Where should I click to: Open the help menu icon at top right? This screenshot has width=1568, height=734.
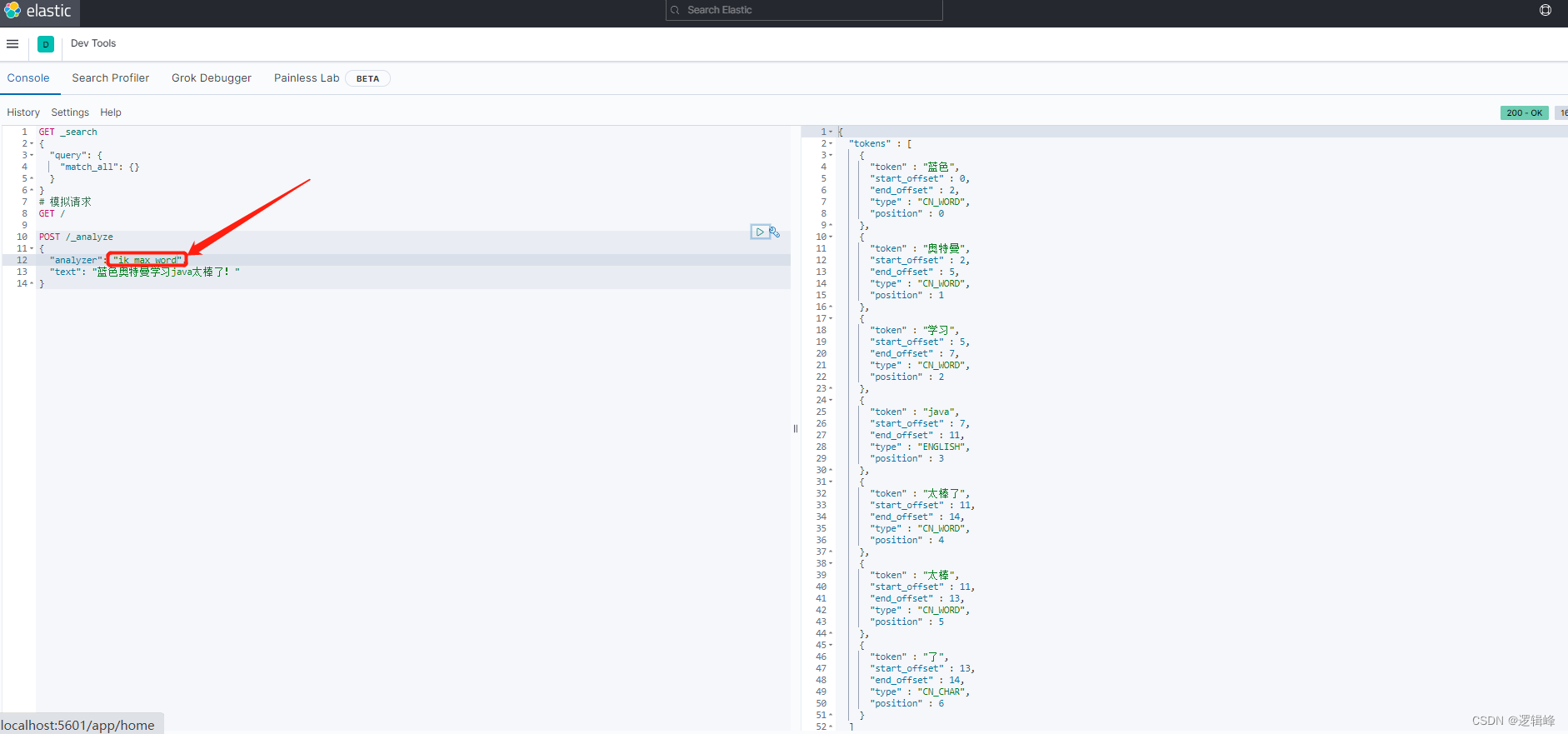(1546, 10)
